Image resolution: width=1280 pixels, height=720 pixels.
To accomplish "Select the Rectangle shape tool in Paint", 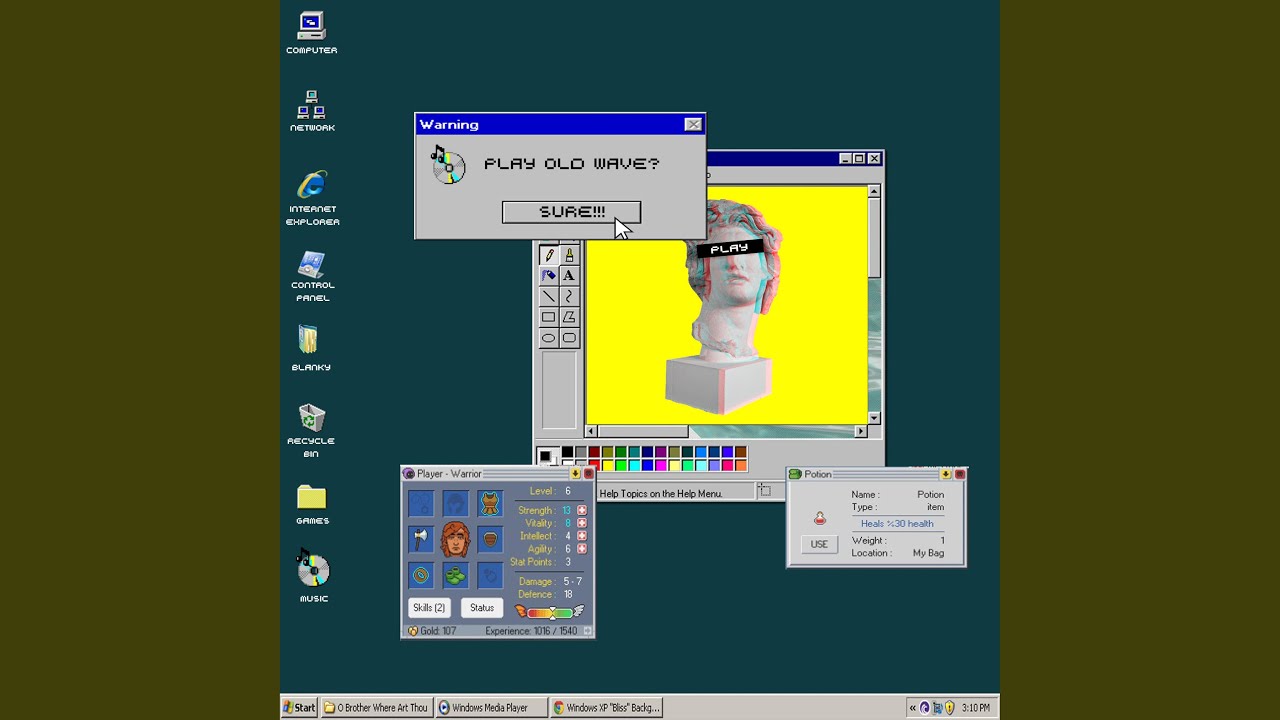I will tap(548, 317).
